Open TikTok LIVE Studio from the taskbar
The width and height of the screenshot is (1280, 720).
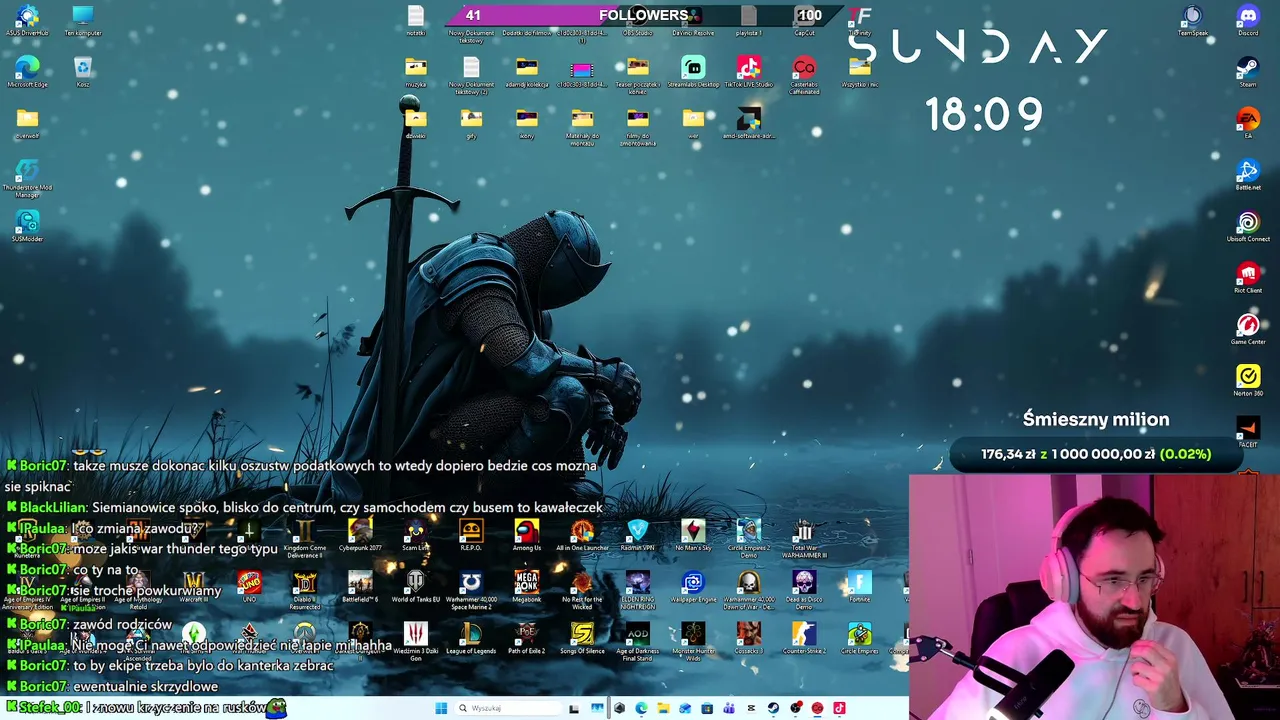839,708
